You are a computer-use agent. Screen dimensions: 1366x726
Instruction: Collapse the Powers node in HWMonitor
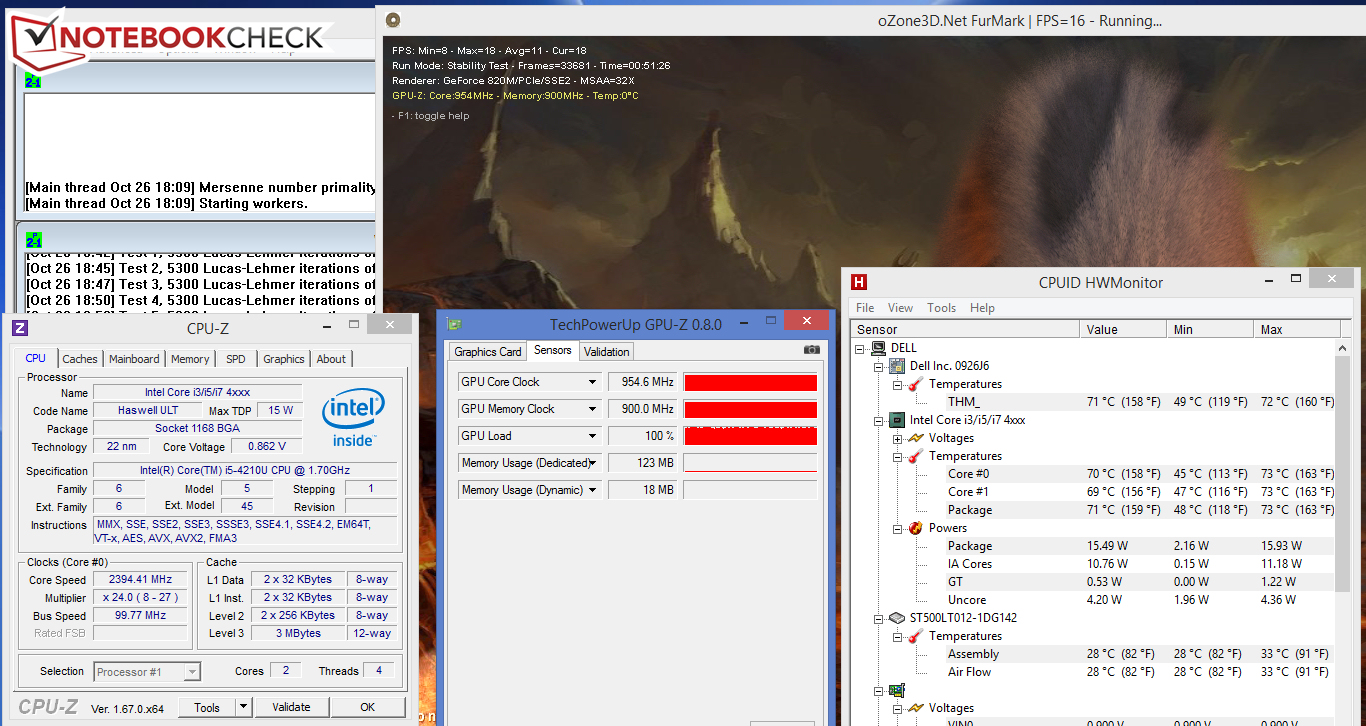[x=897, y=528]
